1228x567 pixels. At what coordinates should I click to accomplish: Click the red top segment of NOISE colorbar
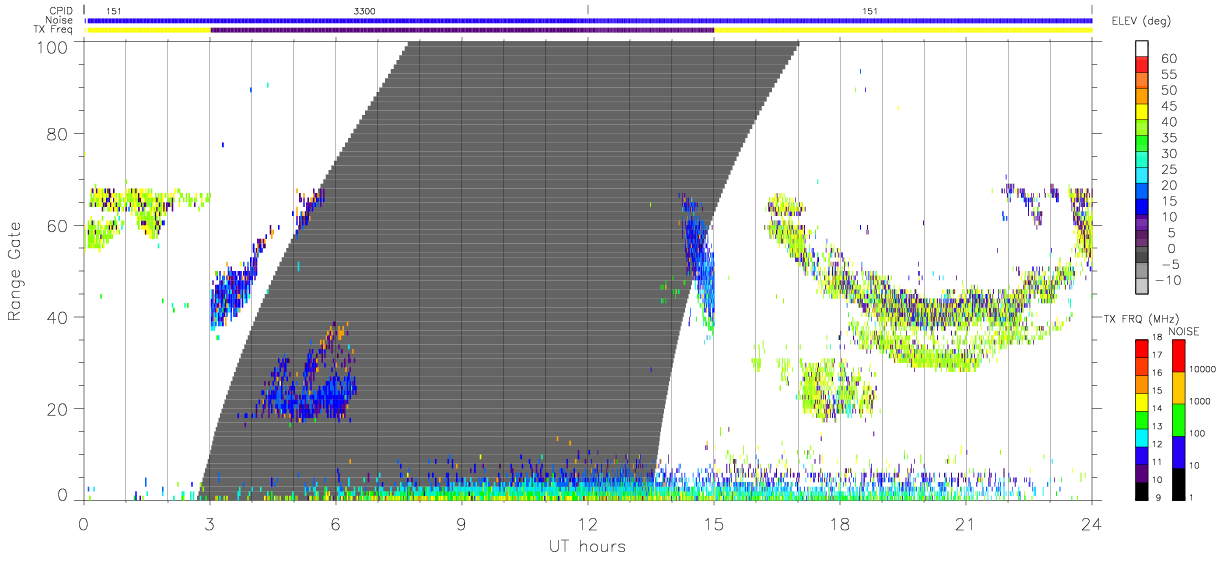[1178, 356]
